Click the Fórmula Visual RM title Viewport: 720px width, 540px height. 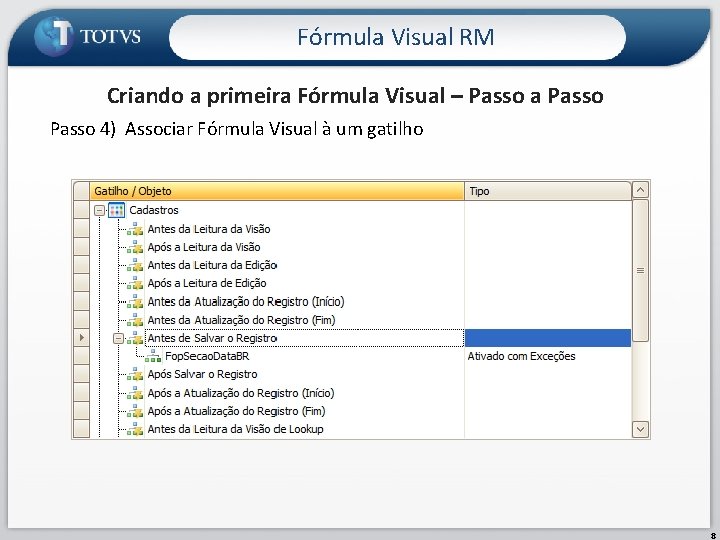(395, 37)
